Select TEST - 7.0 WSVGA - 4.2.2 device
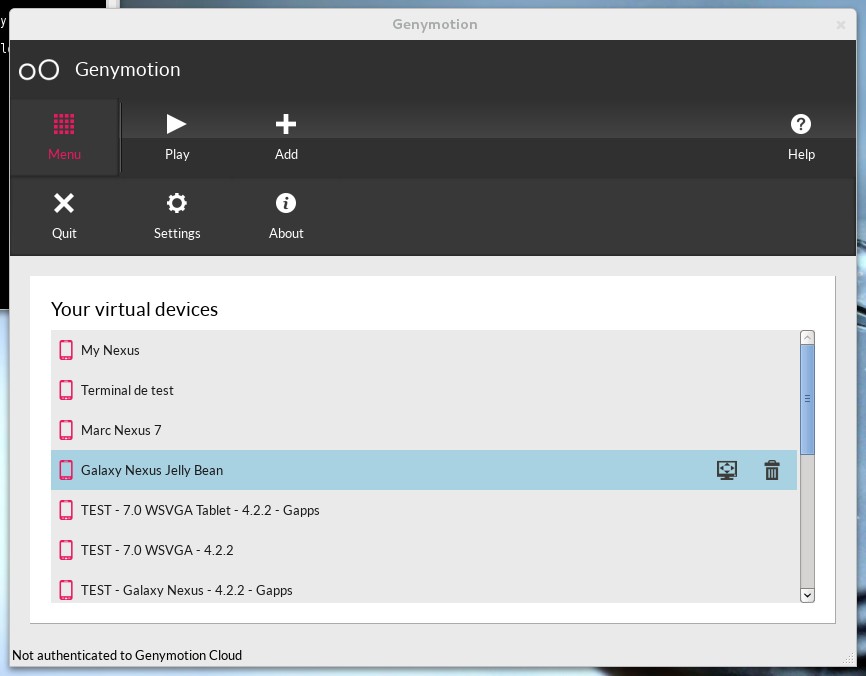866x676 pixels. [x=424, y=550]
